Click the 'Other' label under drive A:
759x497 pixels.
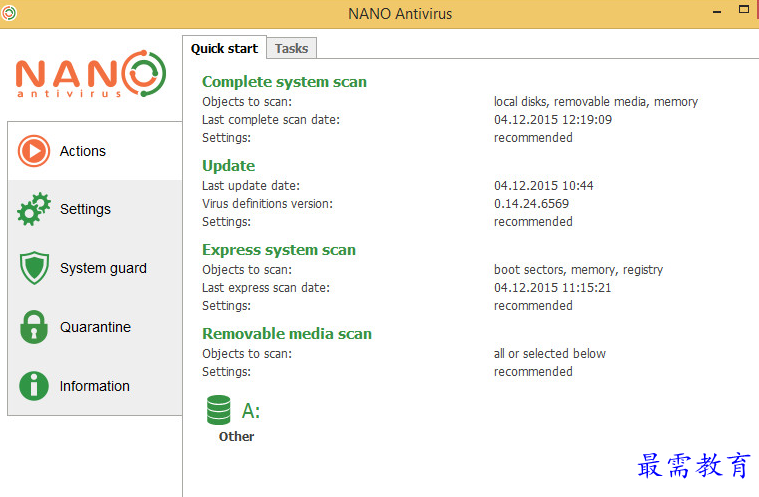236,436
